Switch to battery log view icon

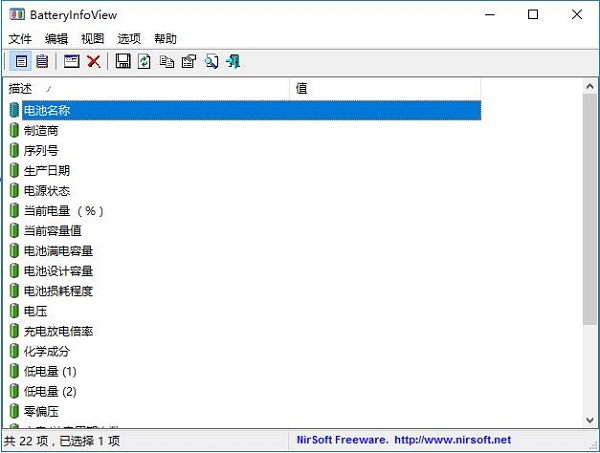pos(42,61)
